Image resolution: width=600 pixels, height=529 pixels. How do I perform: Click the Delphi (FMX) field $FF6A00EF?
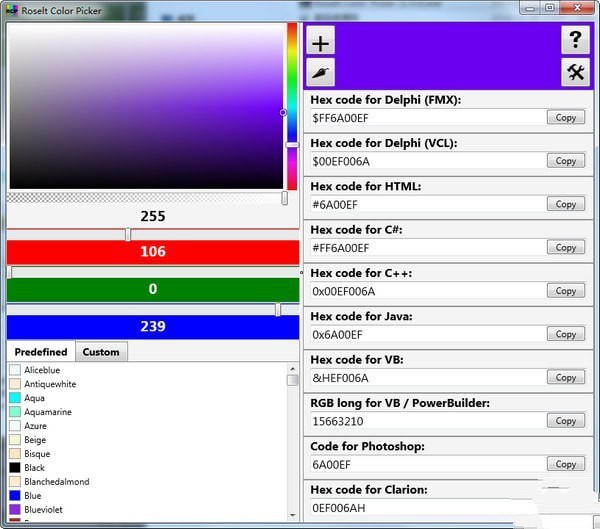pyautogui.click(x=429, y=118)
